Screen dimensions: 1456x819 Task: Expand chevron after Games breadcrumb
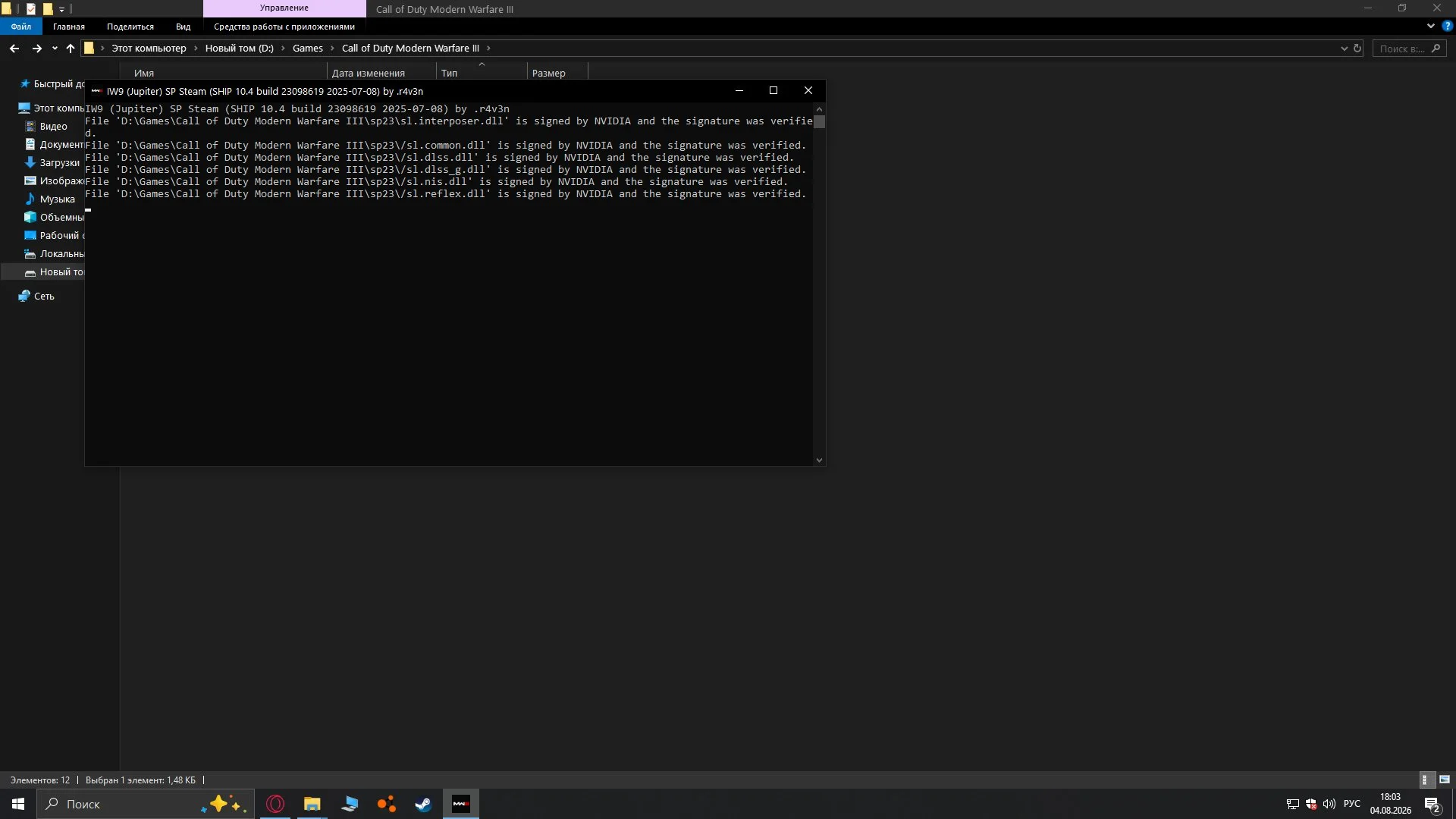(332, 48)
